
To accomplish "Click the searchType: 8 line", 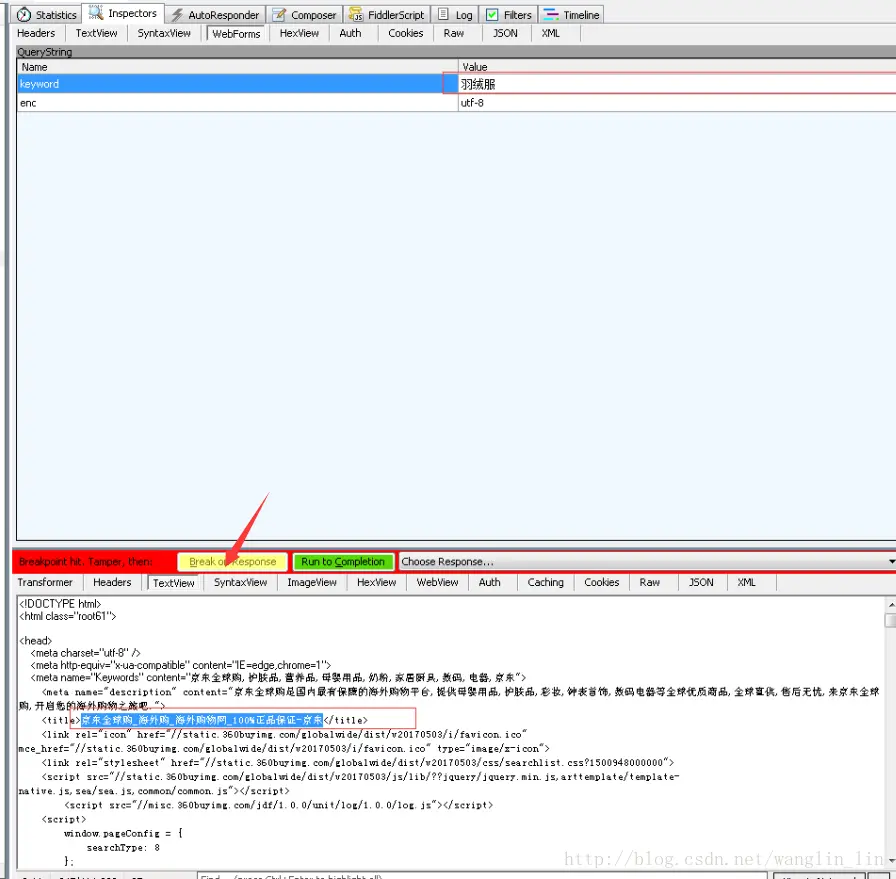I will [x=123, y=848].
